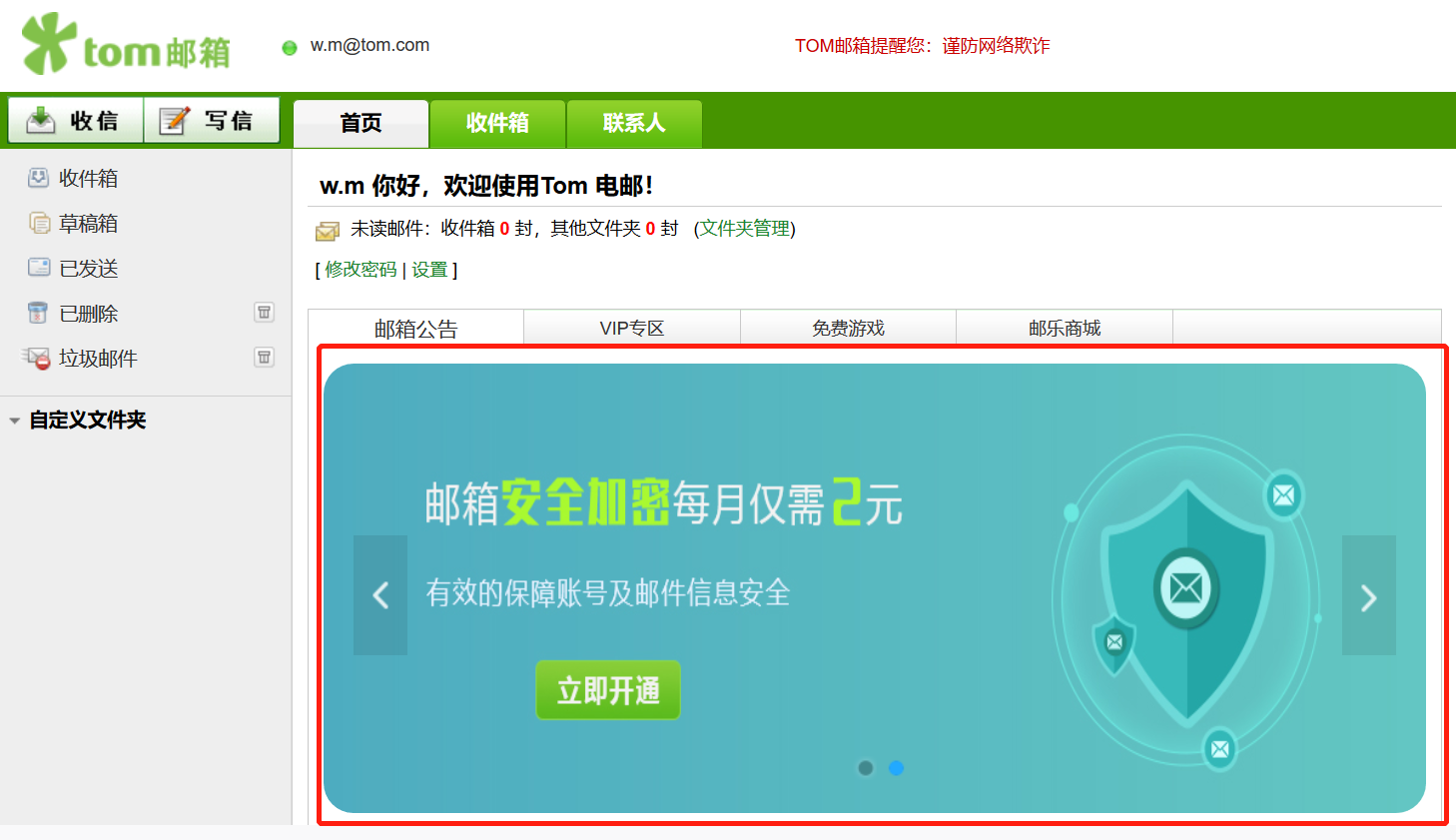
Task: Open 收件箱 folder in sidebar
Action: pos(88,178)
